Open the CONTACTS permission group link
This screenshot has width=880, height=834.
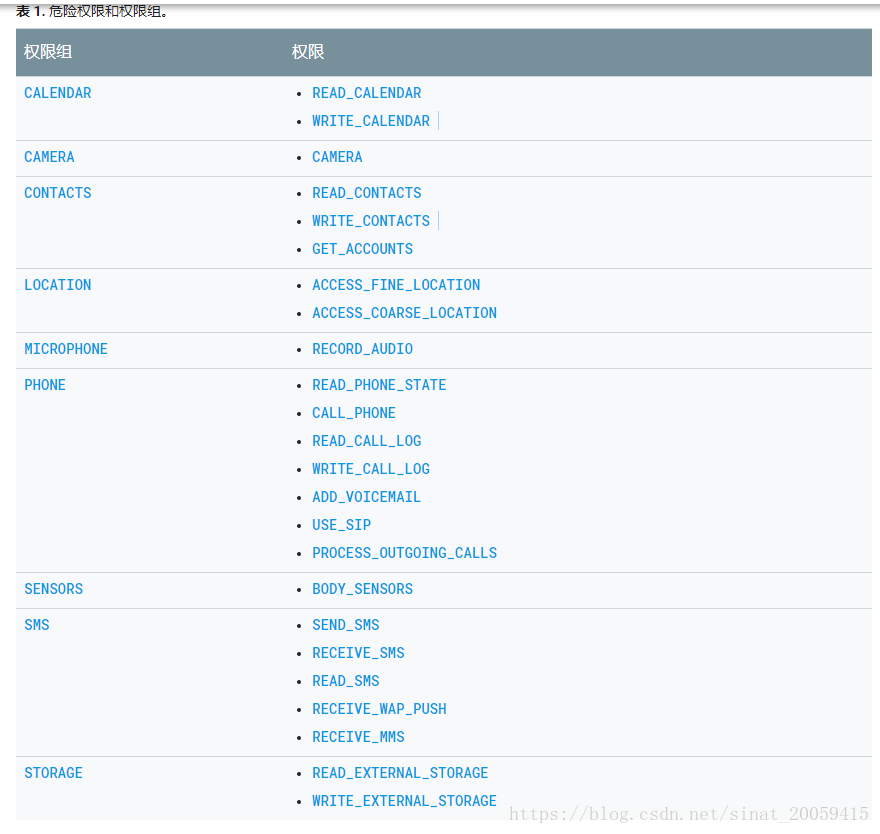(58, 193)
